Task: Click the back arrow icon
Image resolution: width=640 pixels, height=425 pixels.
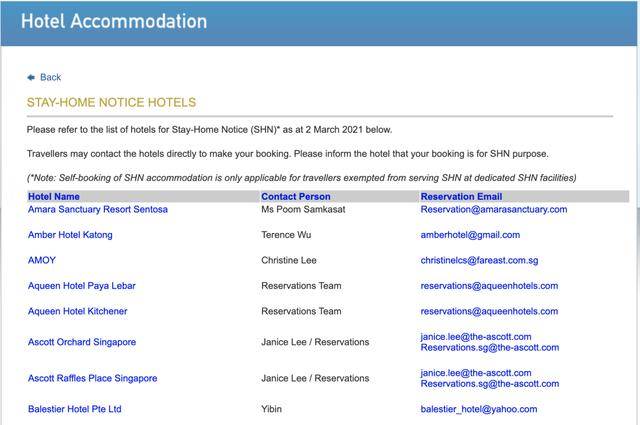Action: pos(31,77)
